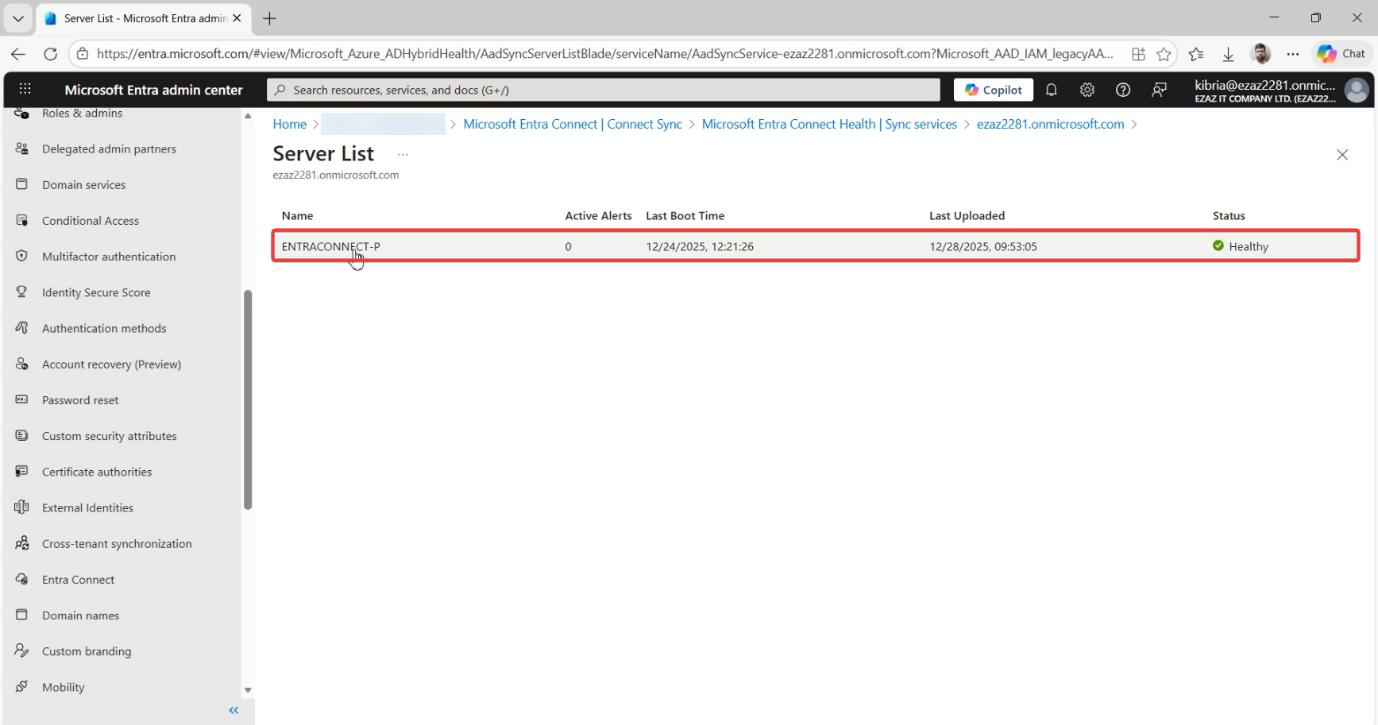Click the External Identities sidebar icon
Screen dimensions: 1378x725
(x=21, y=508)
